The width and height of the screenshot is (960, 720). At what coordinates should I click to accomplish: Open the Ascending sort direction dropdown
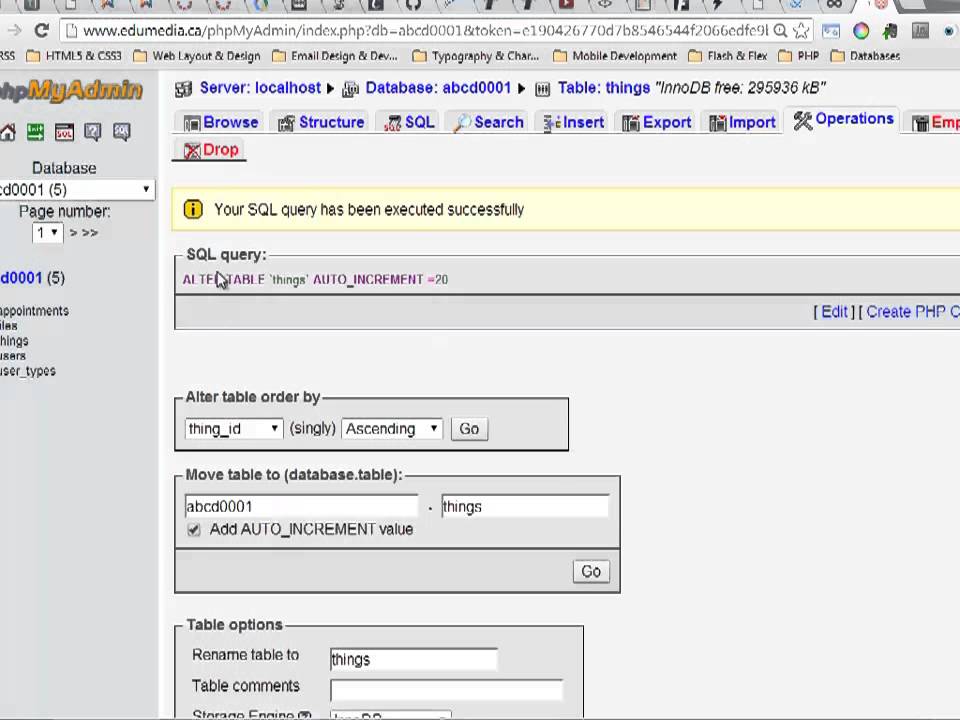392,429
